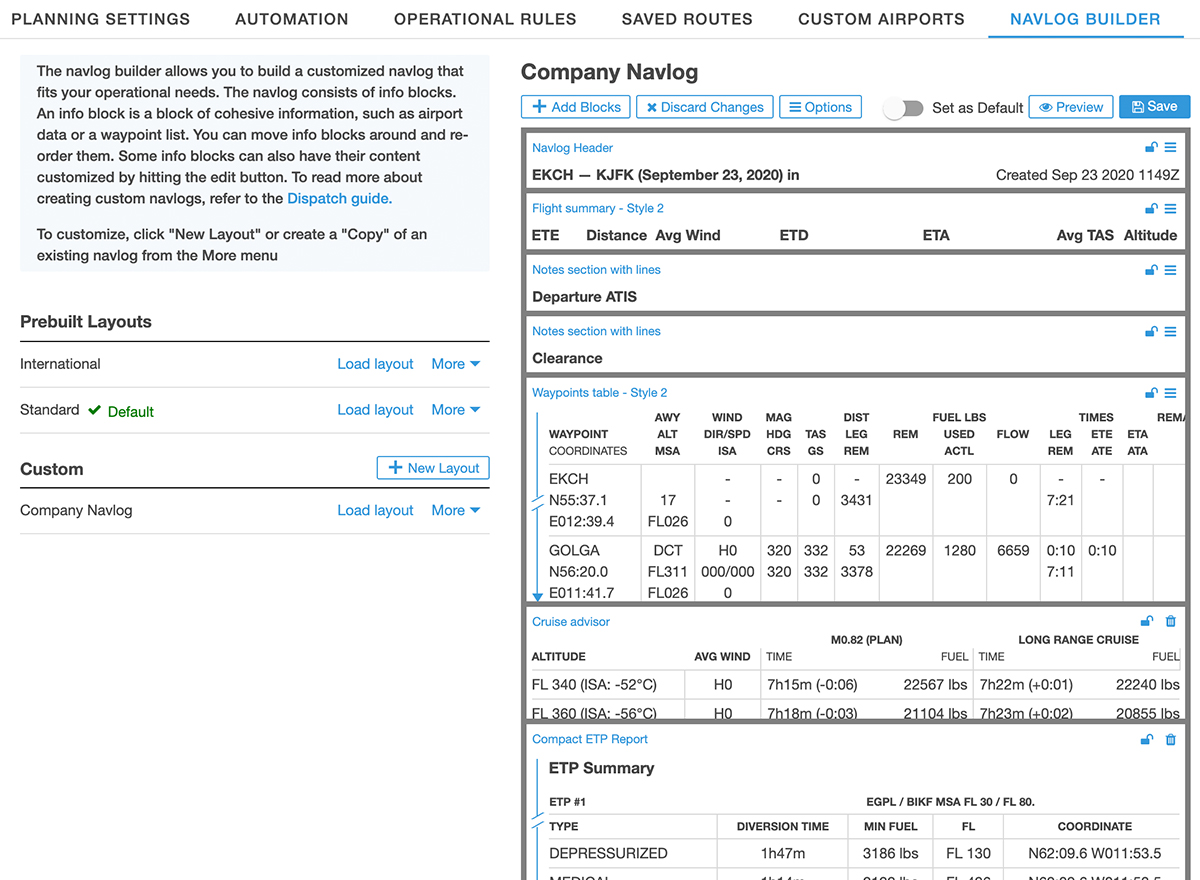Click the Waypoints table - Style 2 title
The height and width of the screenshot is (880, 1200).
click(x=600, y=393)
